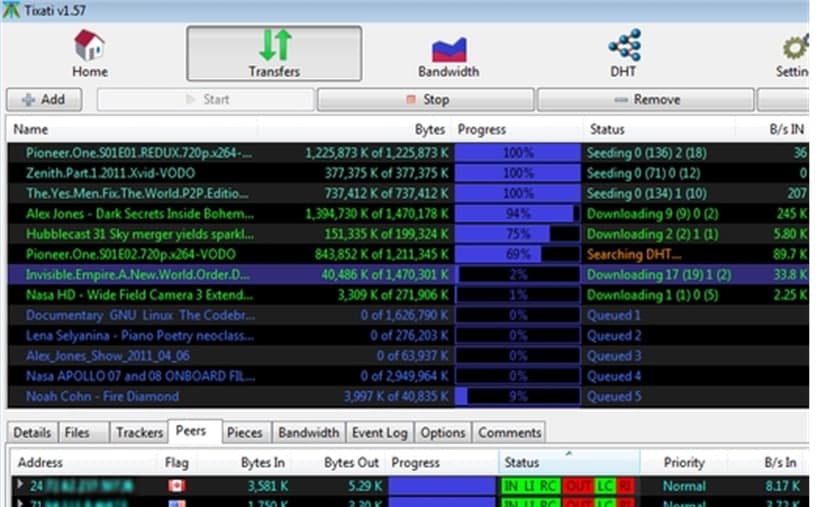
Task: Select Invisible.Empire.A.New.World.Order transfer
Action: (408, 275)
